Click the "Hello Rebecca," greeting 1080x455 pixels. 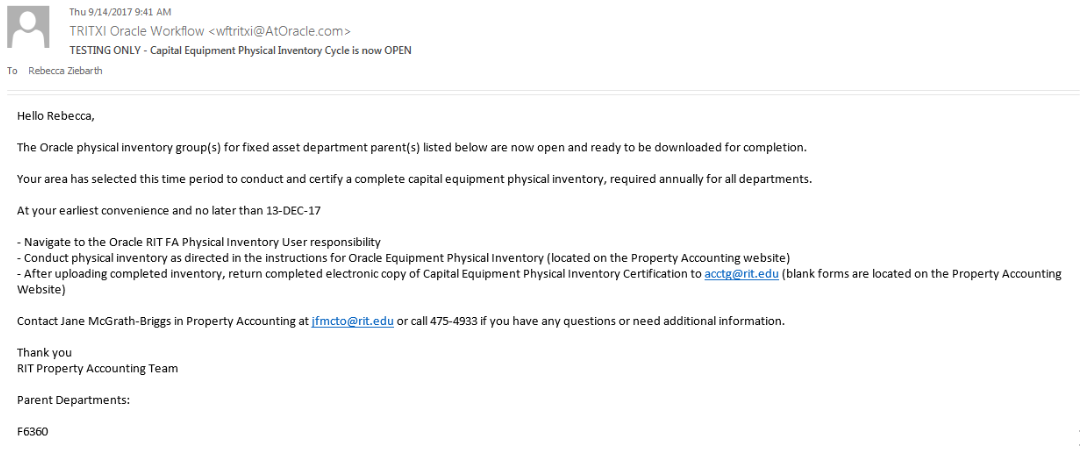56,116
